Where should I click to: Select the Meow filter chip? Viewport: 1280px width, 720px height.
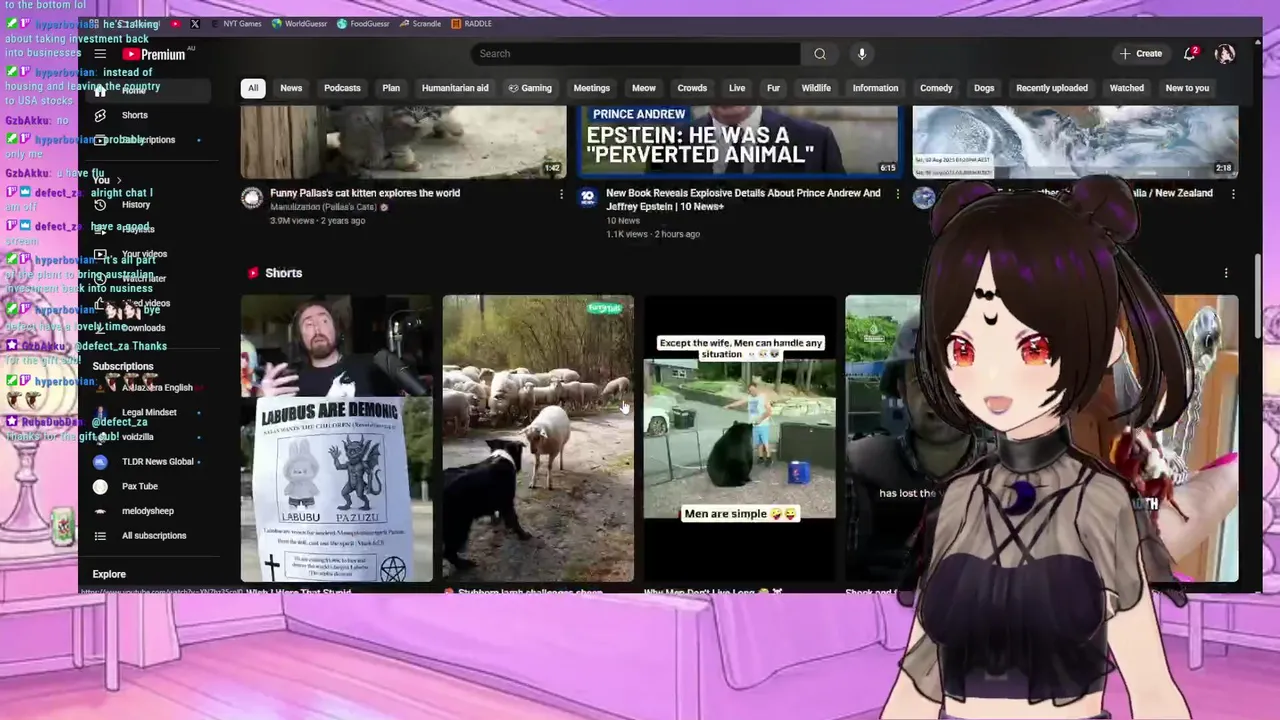[x=644, y=88]
